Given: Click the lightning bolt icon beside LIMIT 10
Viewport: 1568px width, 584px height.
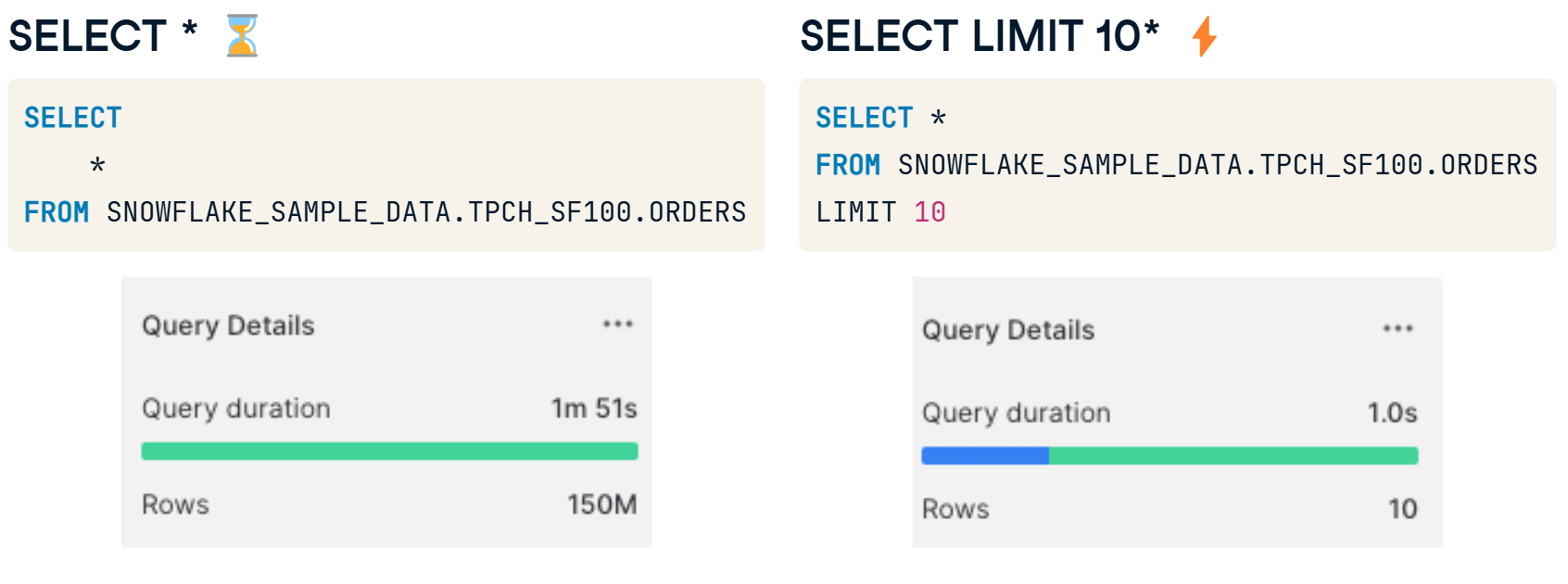Looking at the screenshot, I should point(1204,36).
